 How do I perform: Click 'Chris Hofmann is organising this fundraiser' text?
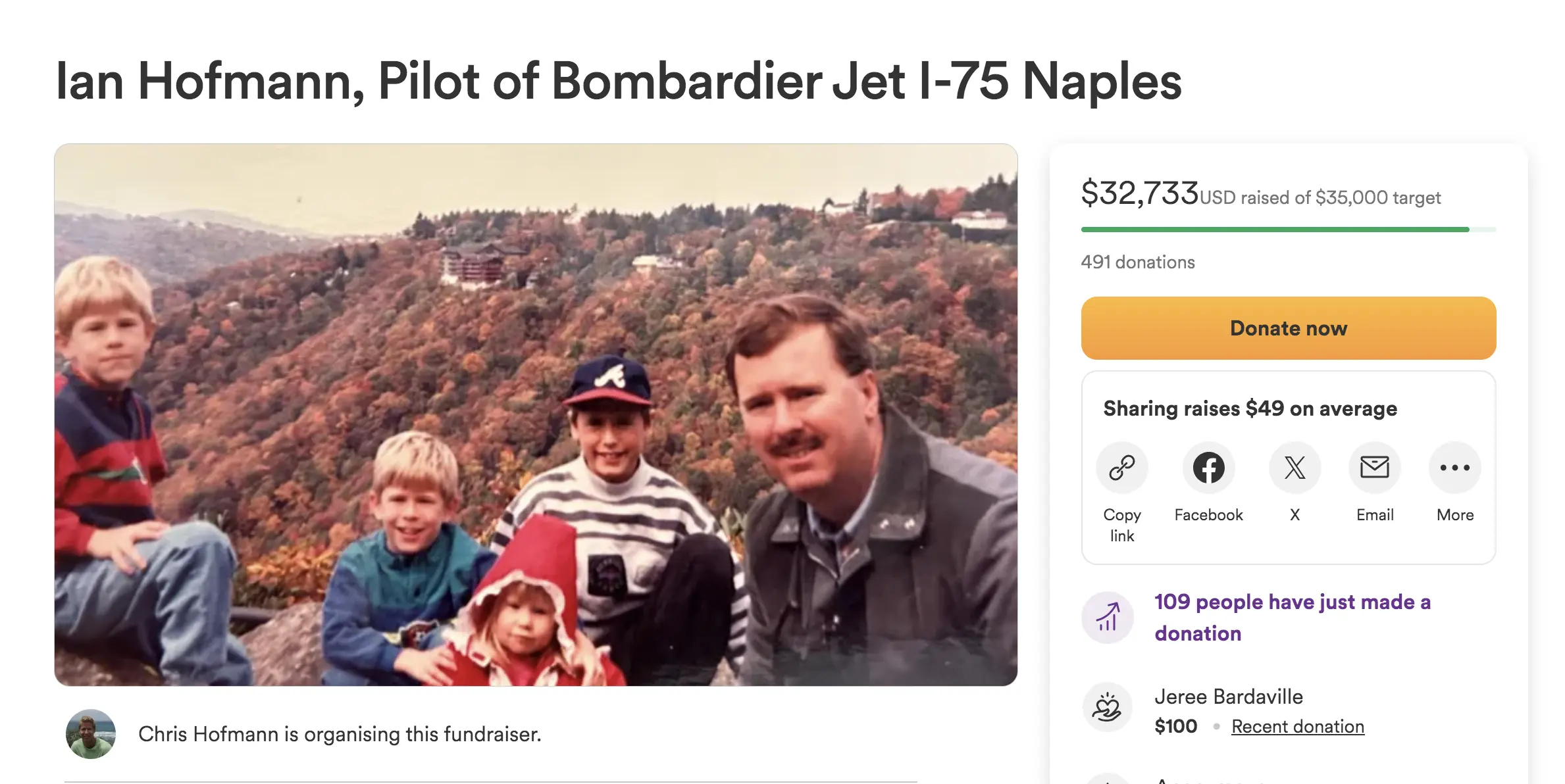pyautogui.click(x=340, y=734)
